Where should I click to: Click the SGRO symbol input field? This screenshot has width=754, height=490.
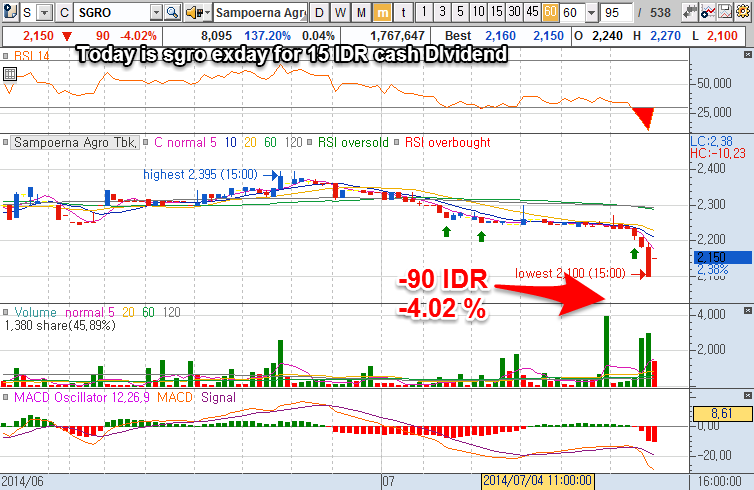point(112,13)
